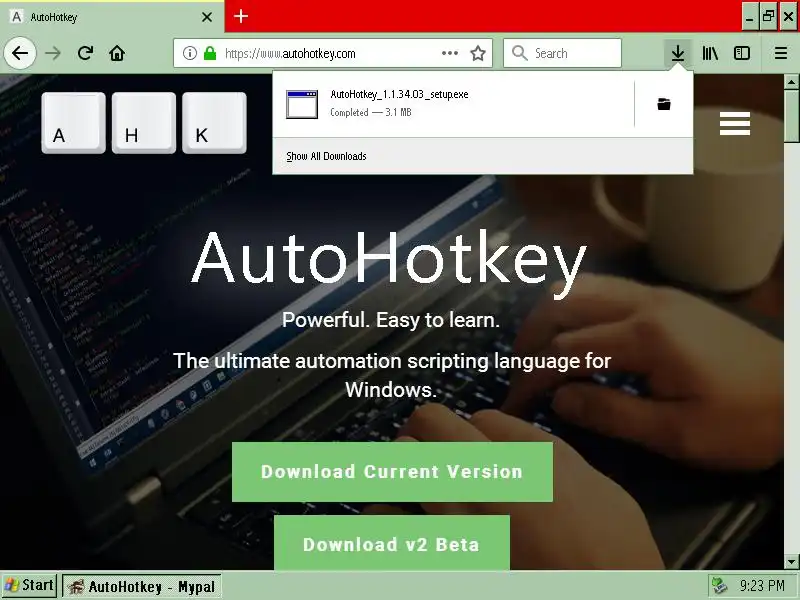800x600 pixels.
Task: Click the Download Current Version button
Action: (392, 472)
